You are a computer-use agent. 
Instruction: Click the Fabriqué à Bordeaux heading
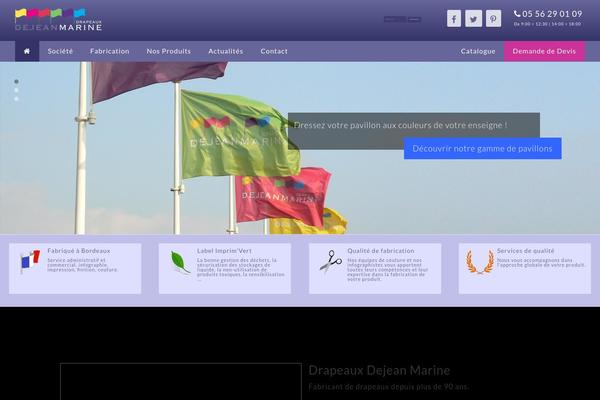click(x=78, y=251)
